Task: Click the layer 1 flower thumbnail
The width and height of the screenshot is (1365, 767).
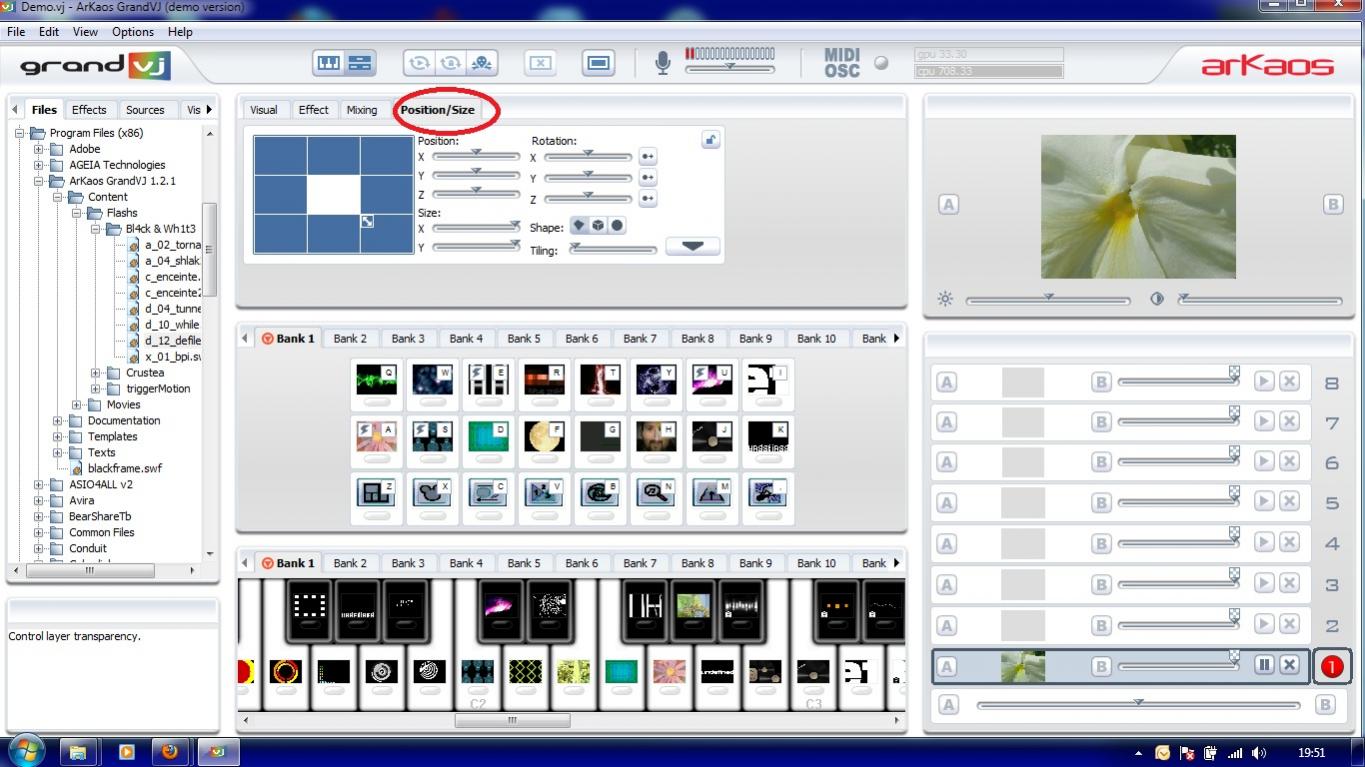Action: 1022,666
